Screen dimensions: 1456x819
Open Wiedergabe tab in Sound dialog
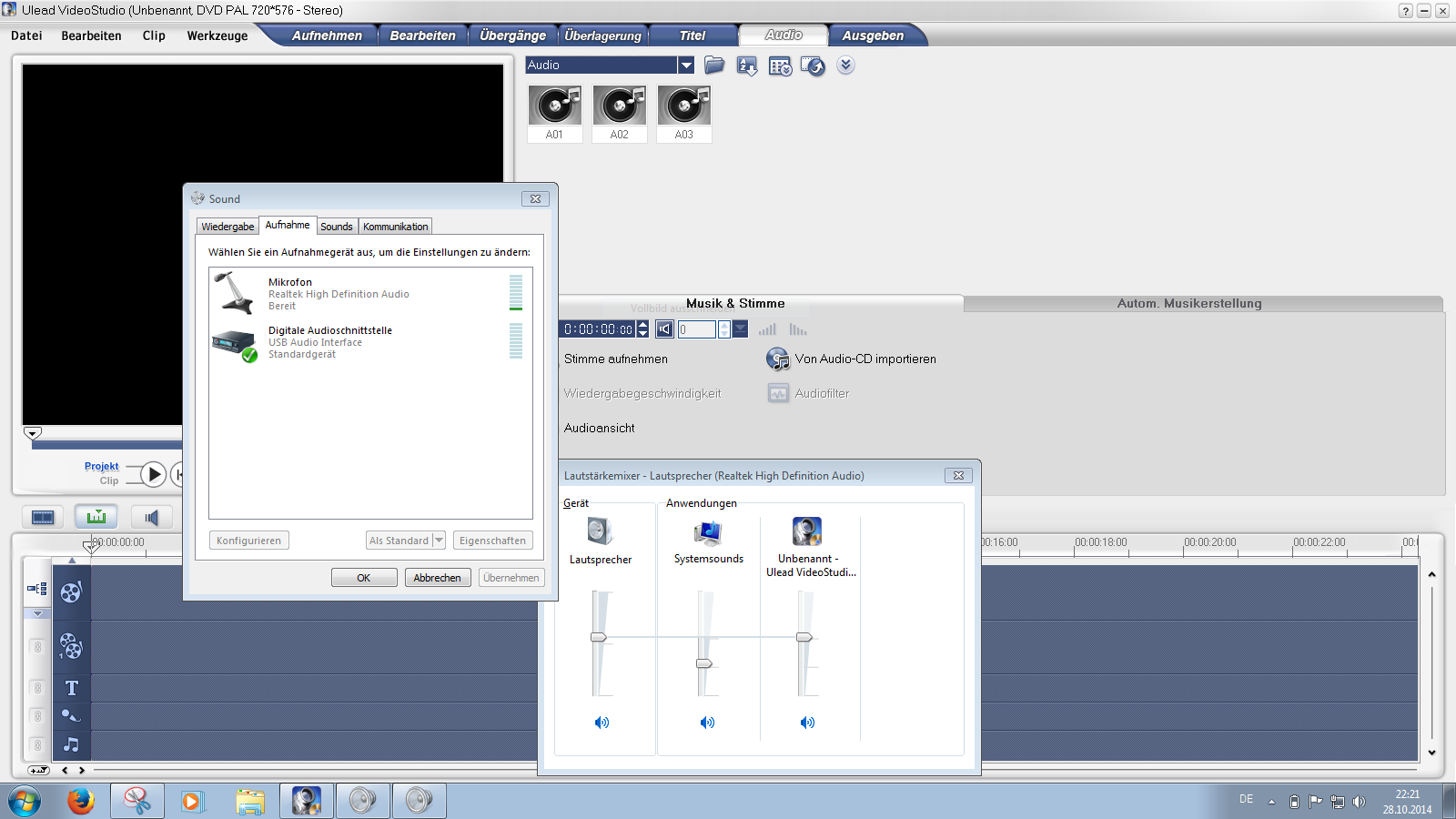pos(227,227)
